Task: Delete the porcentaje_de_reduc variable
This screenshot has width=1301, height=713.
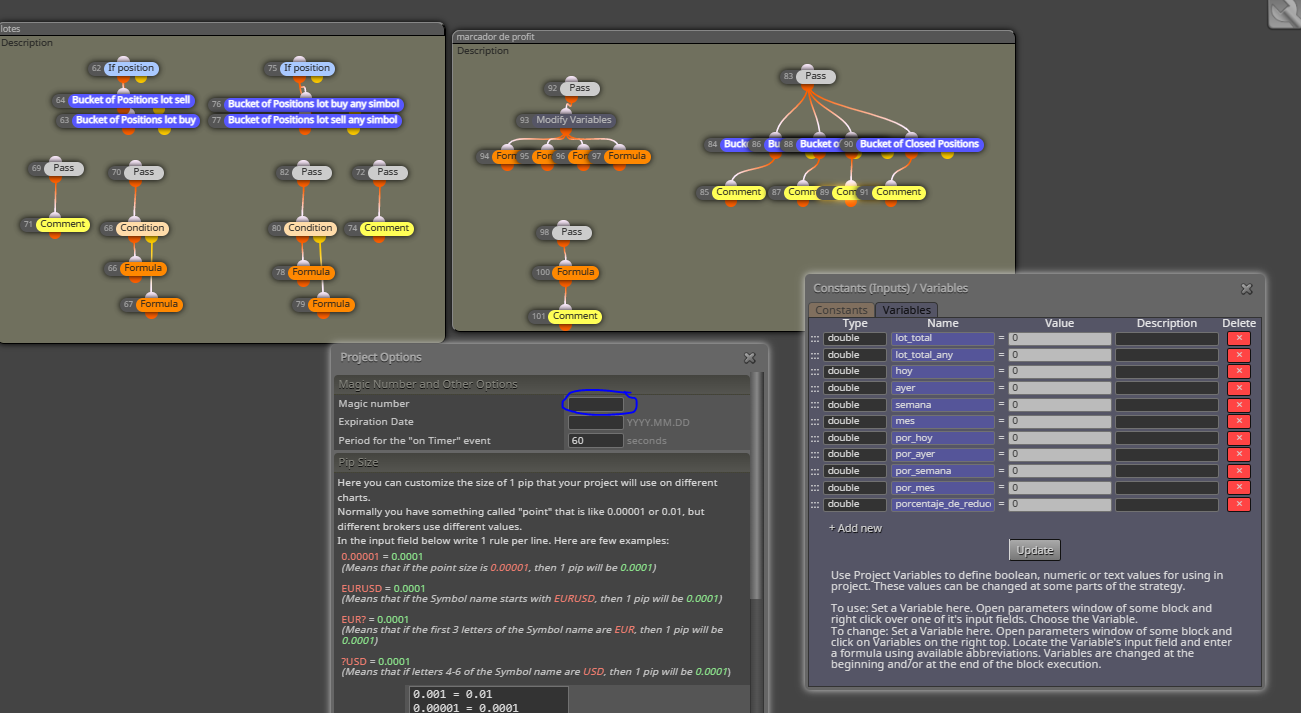Action: click(1238, 504)
